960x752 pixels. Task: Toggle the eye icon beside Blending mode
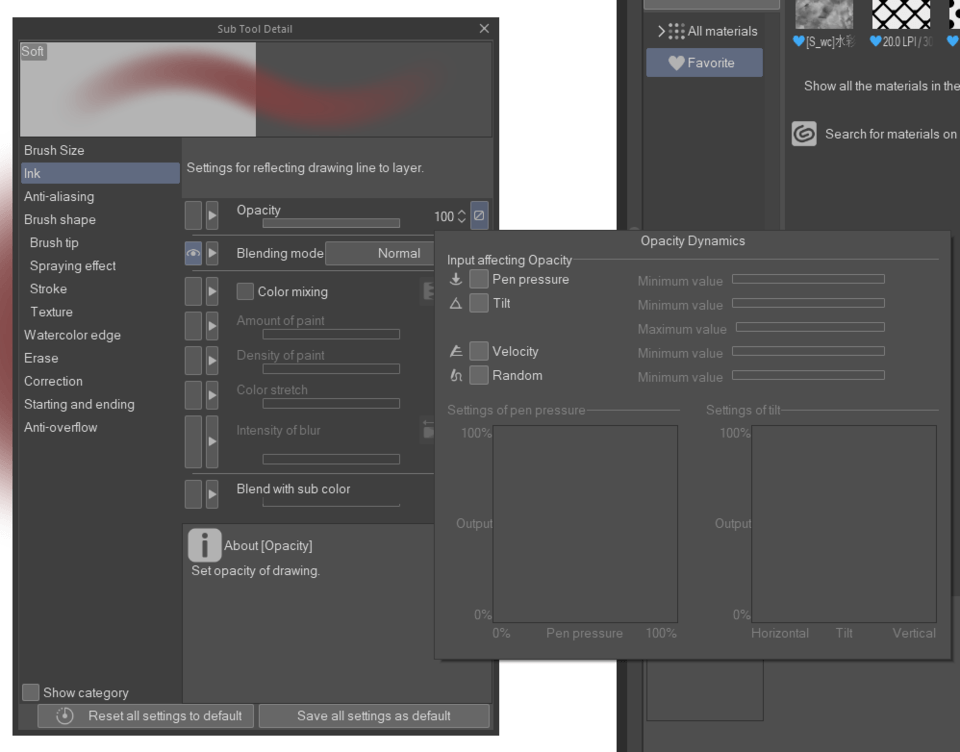pos(193,253)
